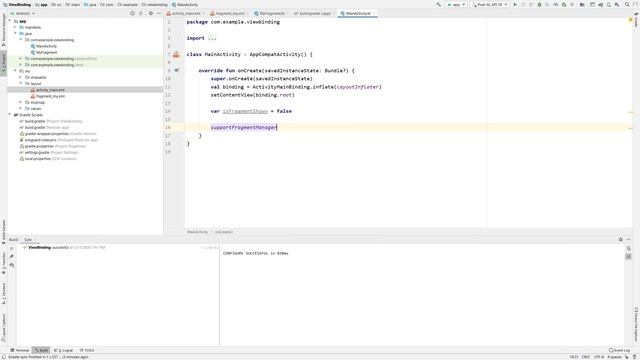Viewport: 640px width, 360px height.
Task: Hide the Build panel with minus icon
Action: [629, 240]
